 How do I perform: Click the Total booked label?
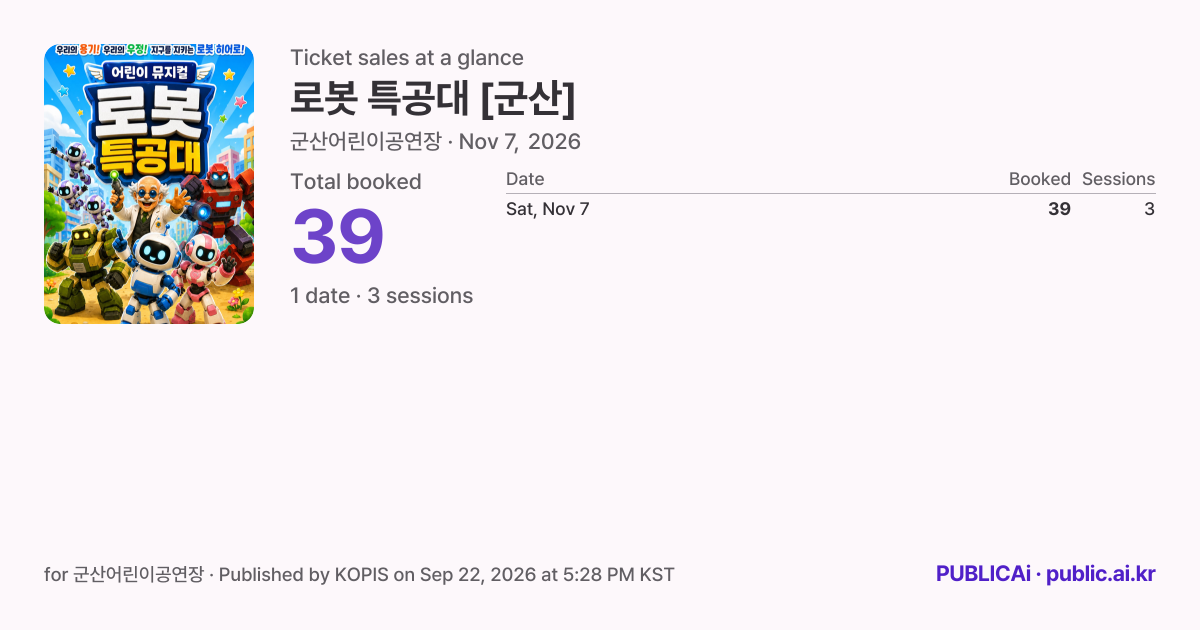tap(356, 182)
